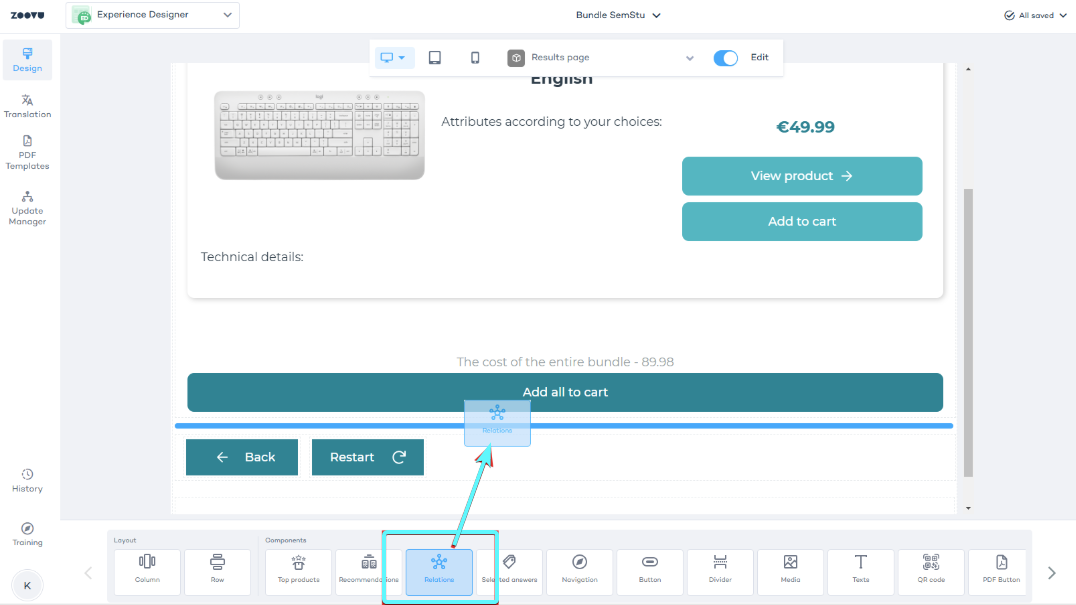This screenshot has width=1076, height=605.
Task: Open the Experience Designer dropdown
Action: [x=153, y=15]
